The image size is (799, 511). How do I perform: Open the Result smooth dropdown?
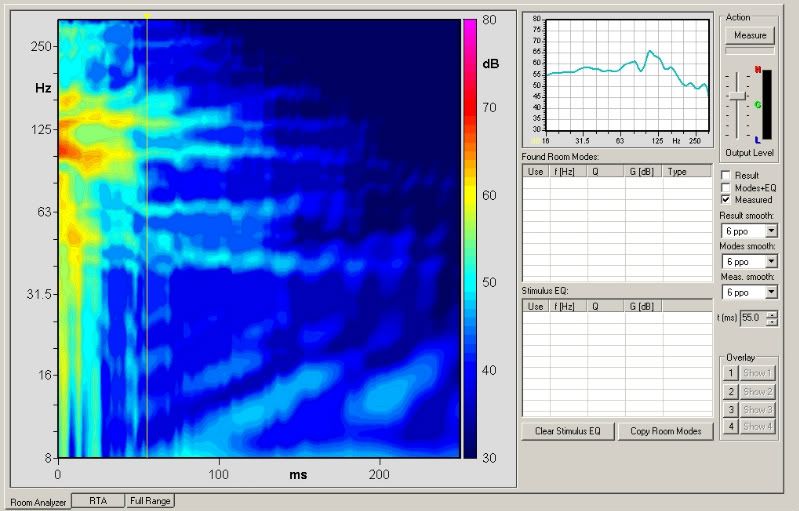771,231
